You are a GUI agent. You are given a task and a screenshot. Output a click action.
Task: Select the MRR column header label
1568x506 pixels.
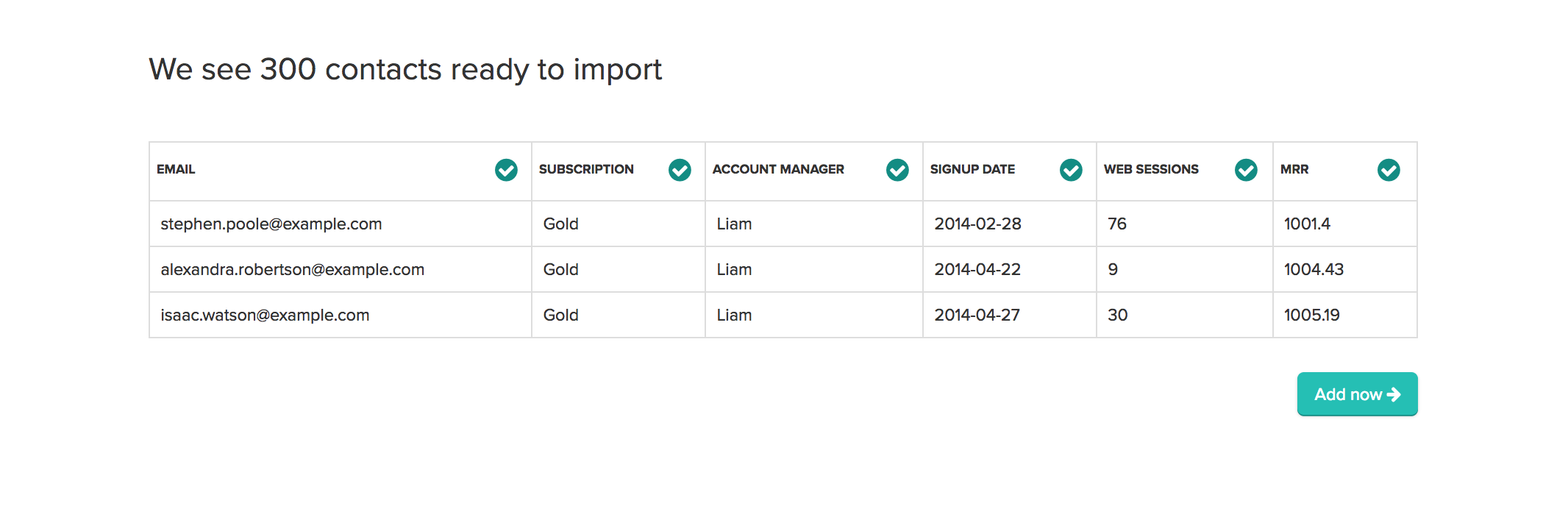pyautogui.click(x=1294, y=169)
